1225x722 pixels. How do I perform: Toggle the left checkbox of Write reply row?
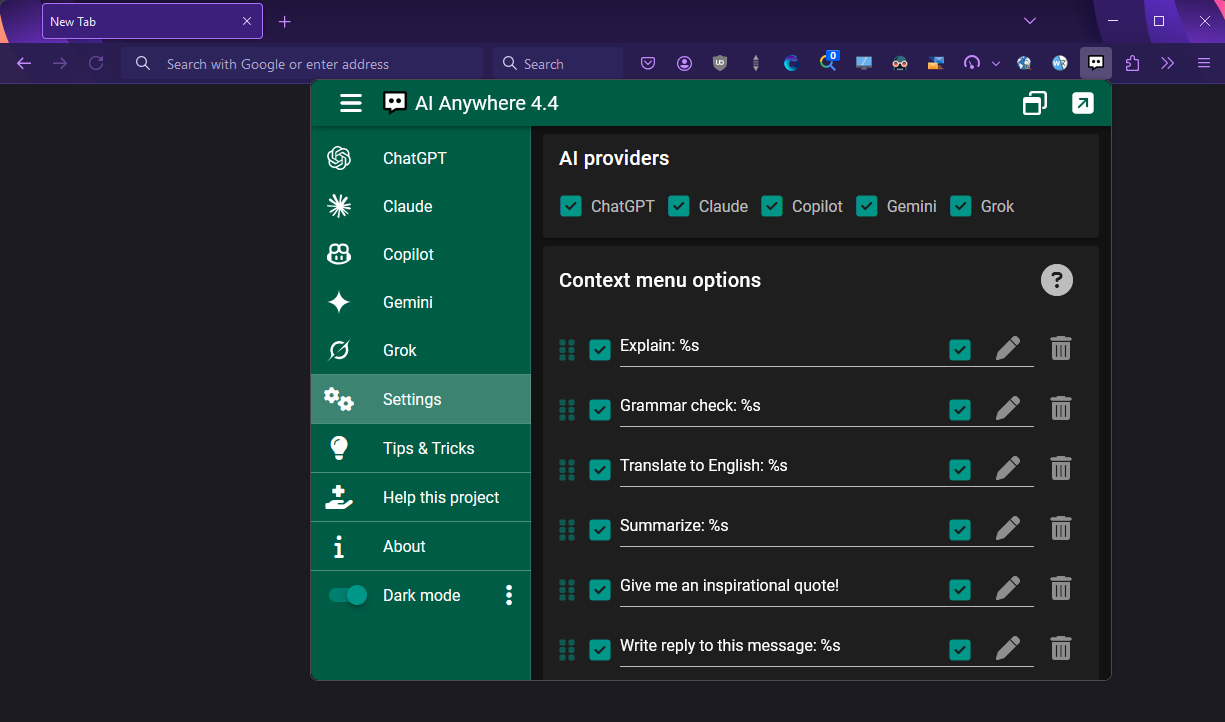pos(600,650)
